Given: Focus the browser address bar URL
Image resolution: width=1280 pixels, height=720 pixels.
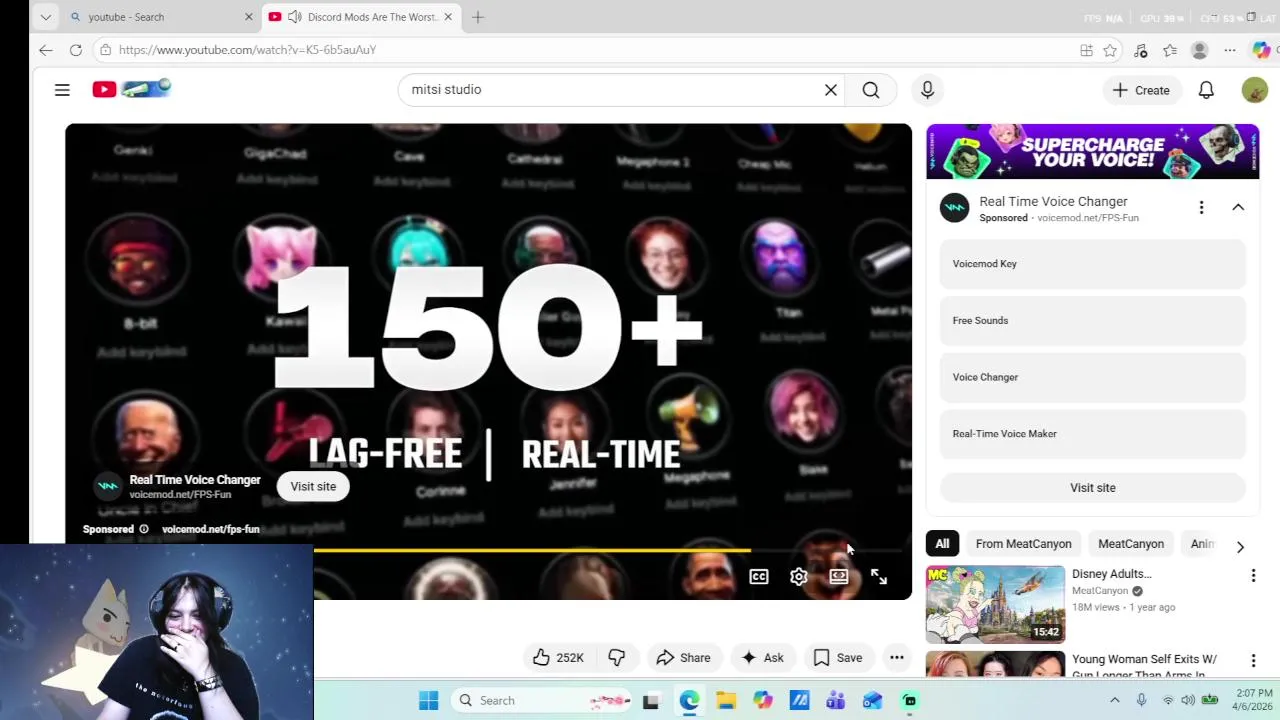Looking at the screenshot, I should tap(247, 50).
